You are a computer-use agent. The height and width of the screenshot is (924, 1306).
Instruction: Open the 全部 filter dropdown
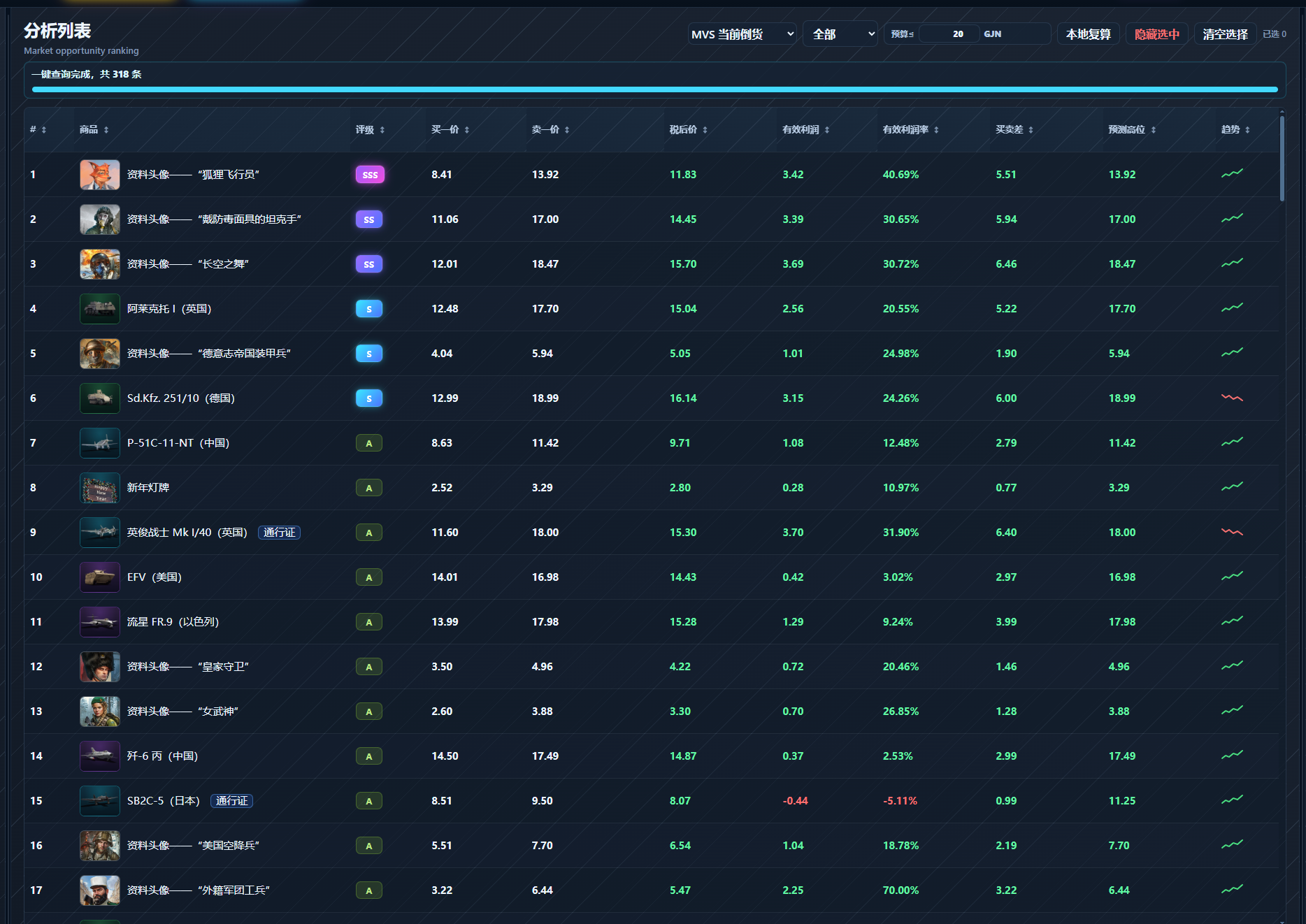tap(840, 34)
